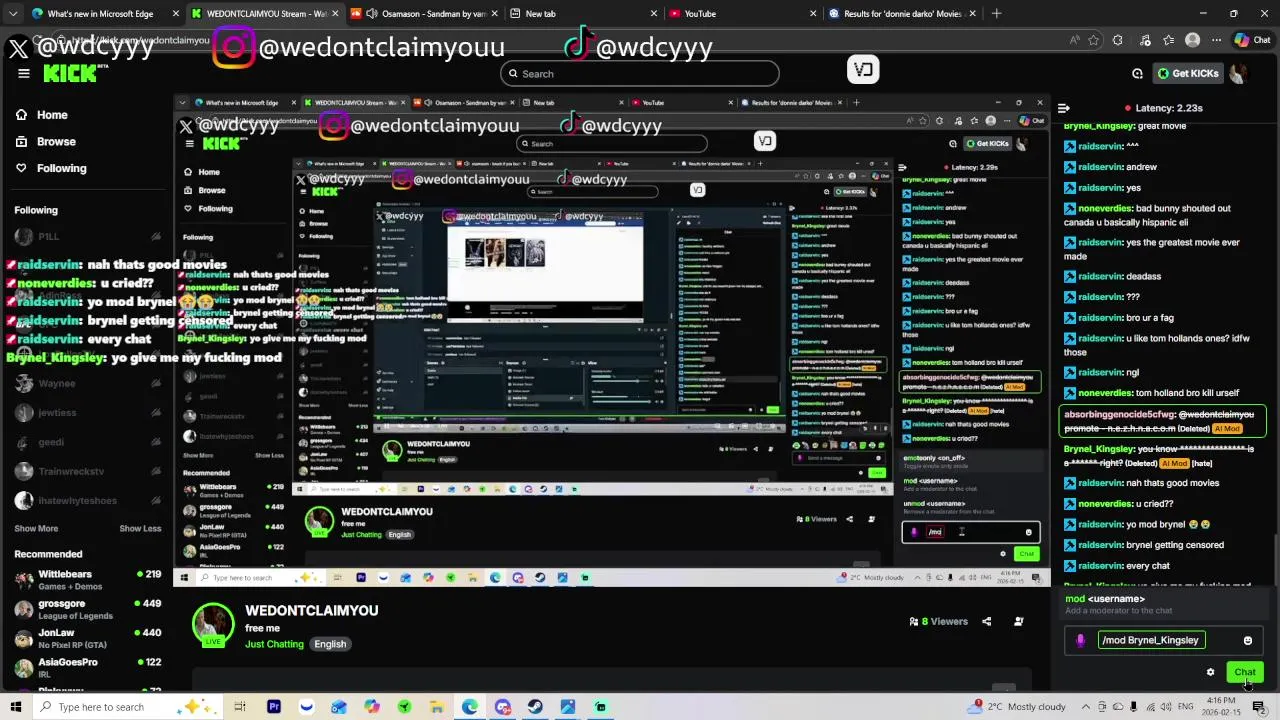This screenshot has height=720, width=1280.
Task: Switch to the YouTube tab
Action: pyautogui.click(x=742, y=14)
